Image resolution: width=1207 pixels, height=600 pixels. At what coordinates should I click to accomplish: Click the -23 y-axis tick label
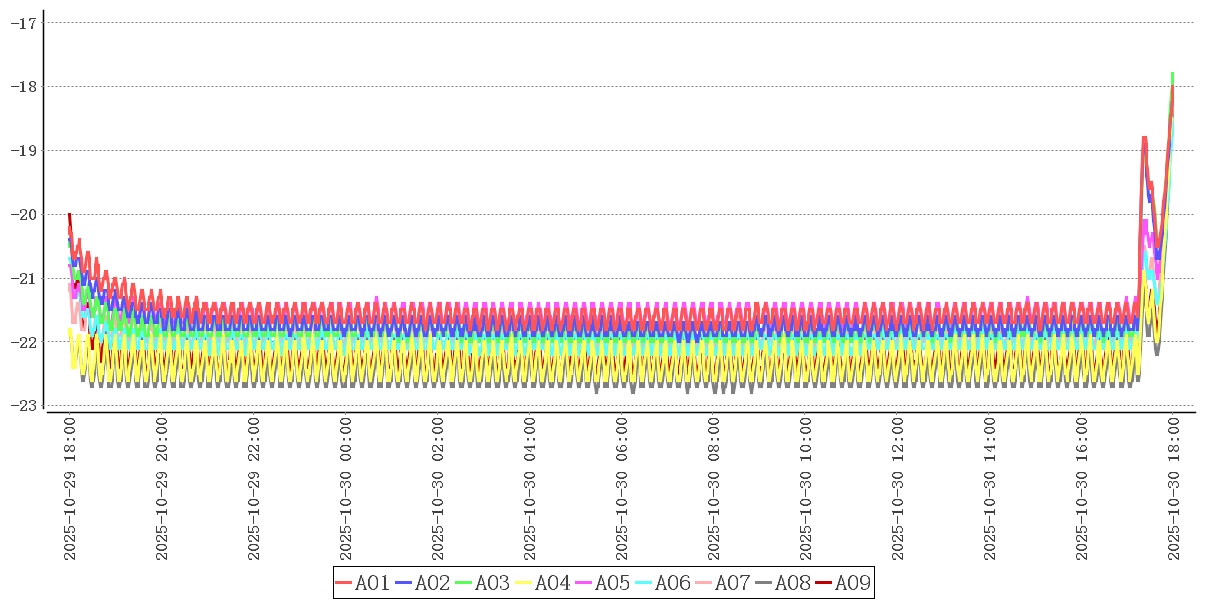23,405
